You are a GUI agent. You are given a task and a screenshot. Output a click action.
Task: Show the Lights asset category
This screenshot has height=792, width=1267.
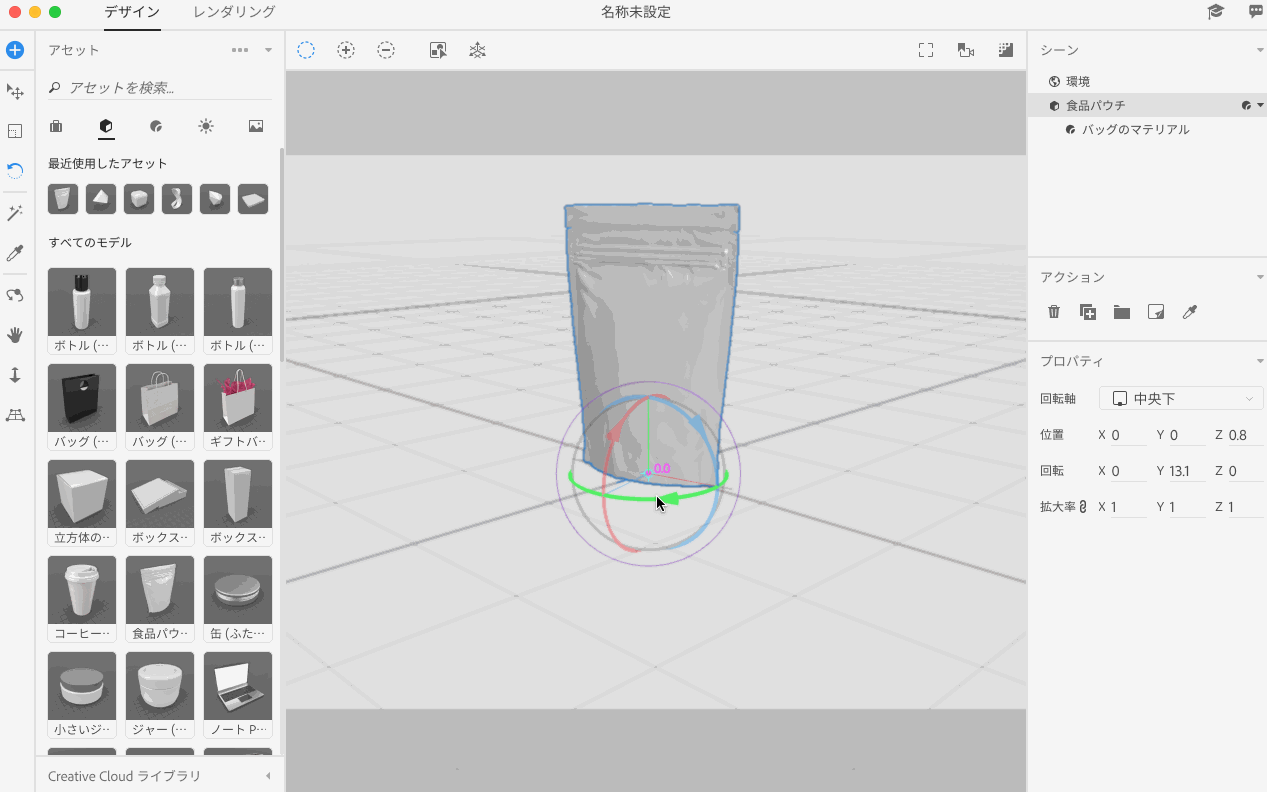click(206, 126)
